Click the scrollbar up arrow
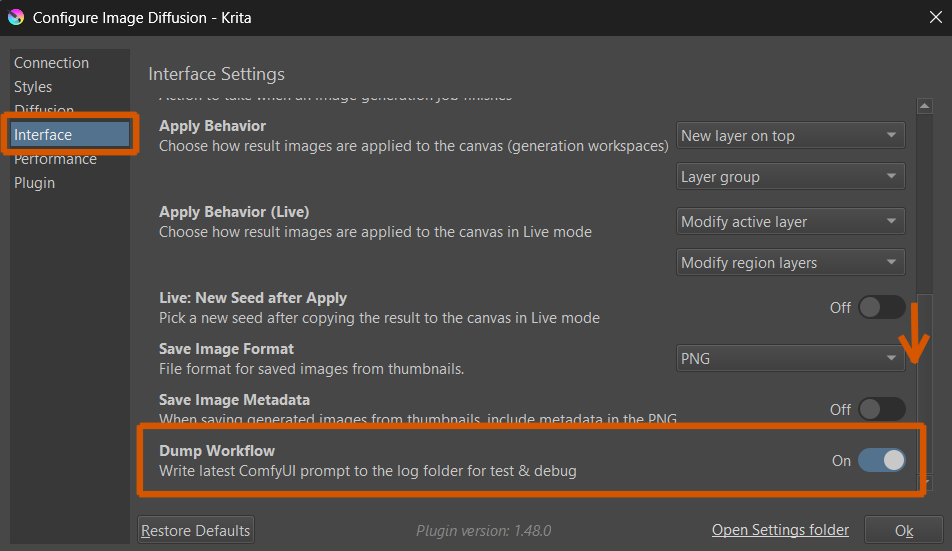This screenshot has width=952, height=551. click(925, 106)
